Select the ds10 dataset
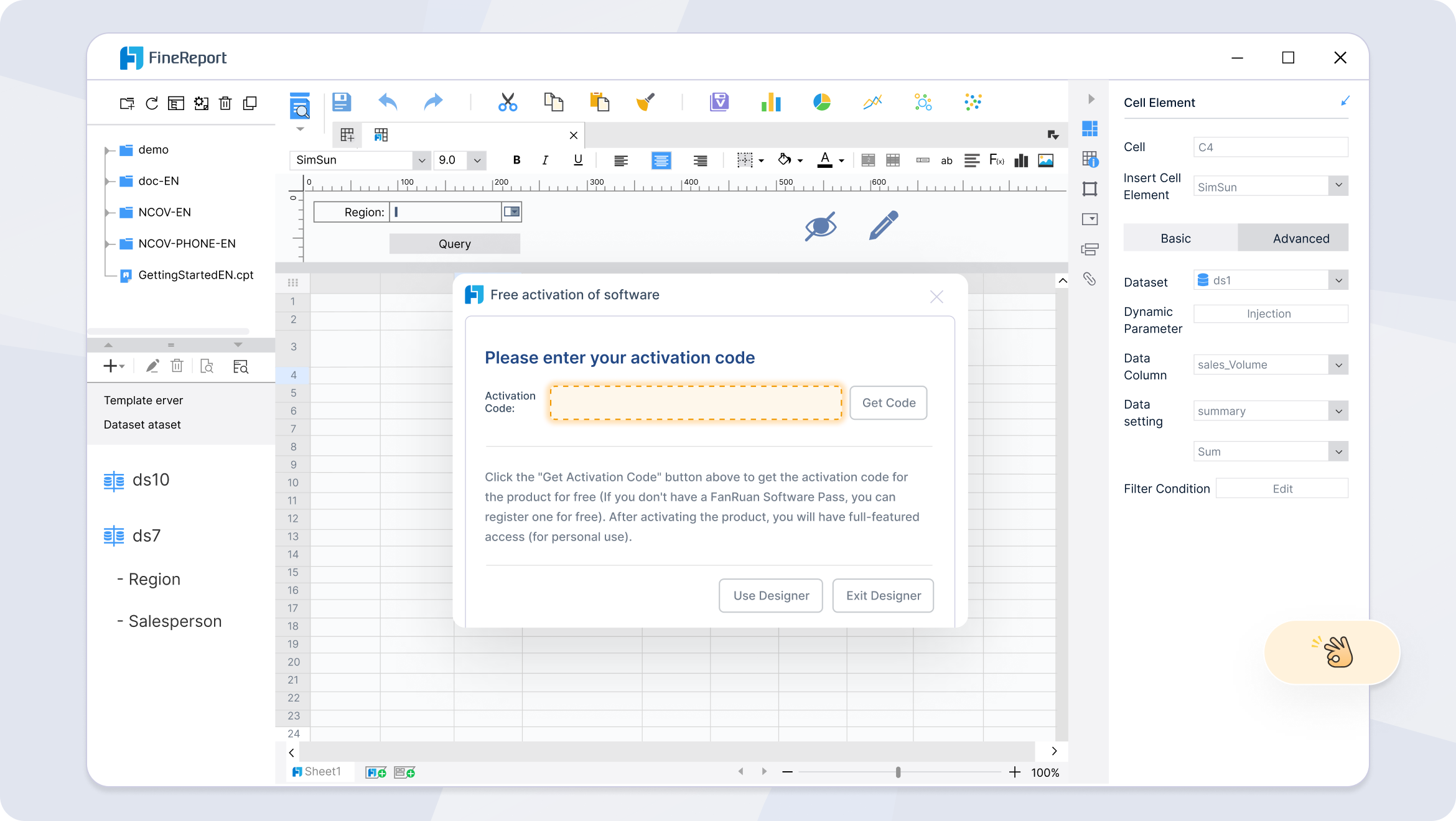The width and height of the screenshot is (1456, 821). 137,480
